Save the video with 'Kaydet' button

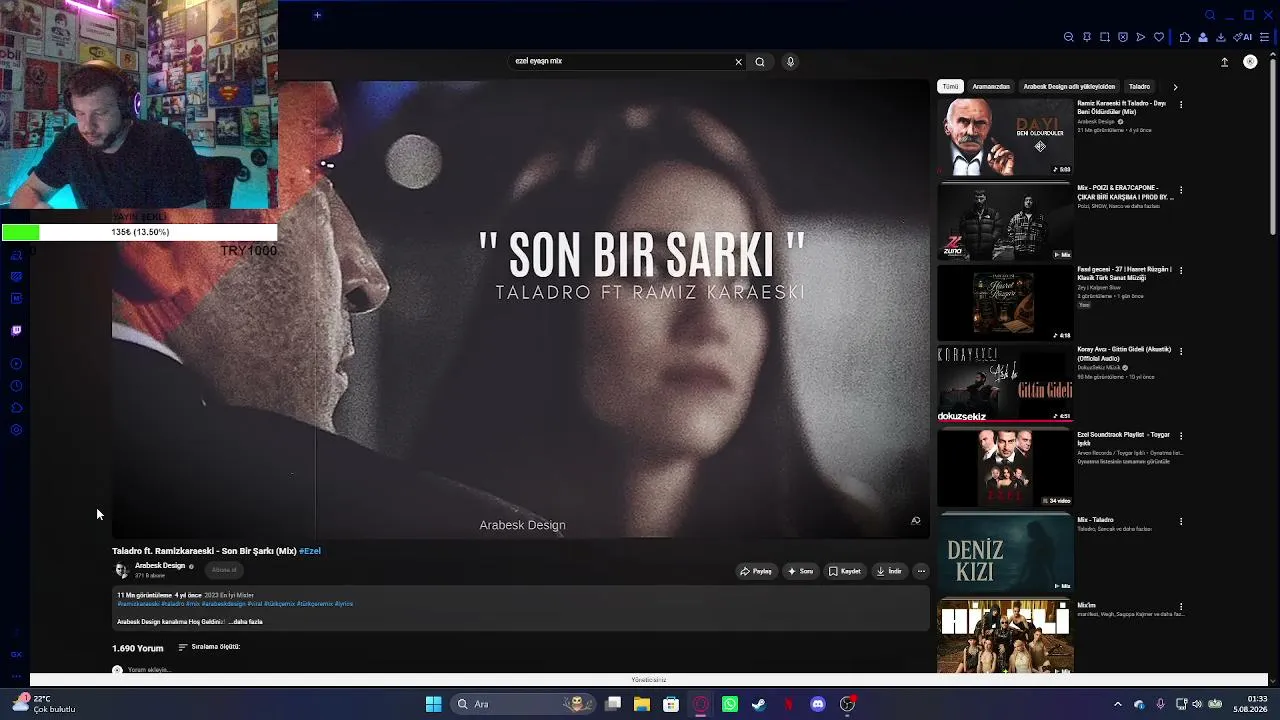click(x=845, y=571)
